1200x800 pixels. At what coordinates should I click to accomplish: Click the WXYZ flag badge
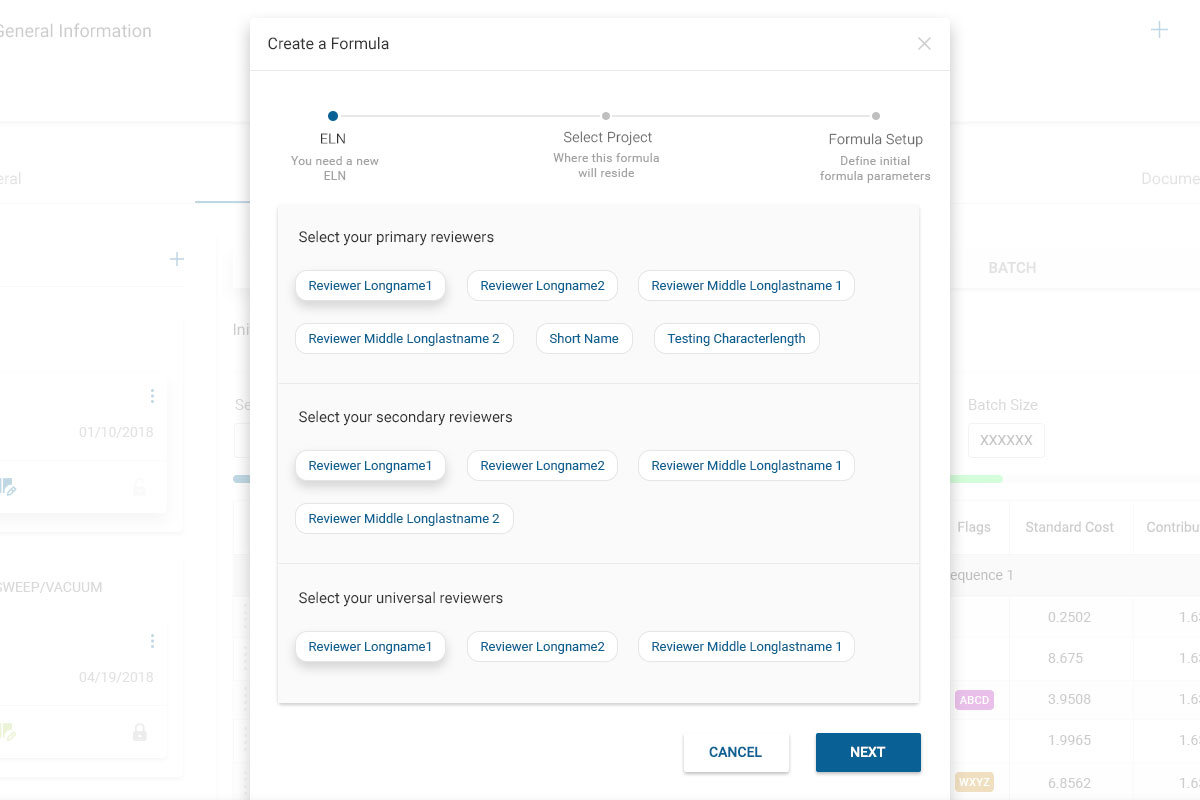974,782
